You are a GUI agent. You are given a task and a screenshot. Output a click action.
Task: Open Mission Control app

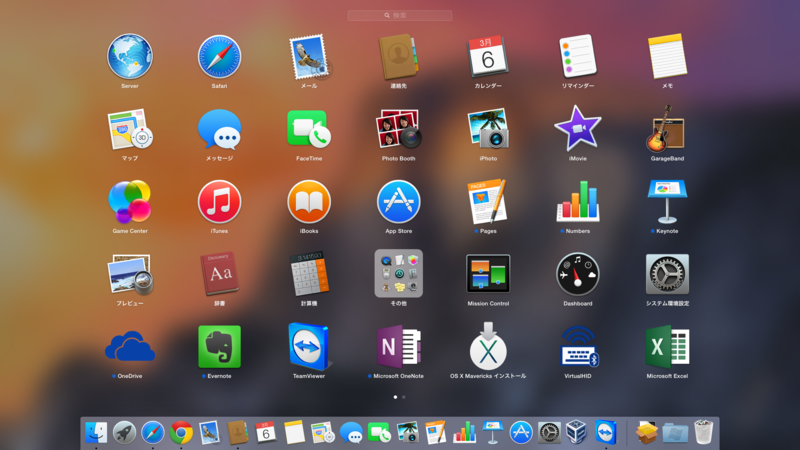pos(488,274)
